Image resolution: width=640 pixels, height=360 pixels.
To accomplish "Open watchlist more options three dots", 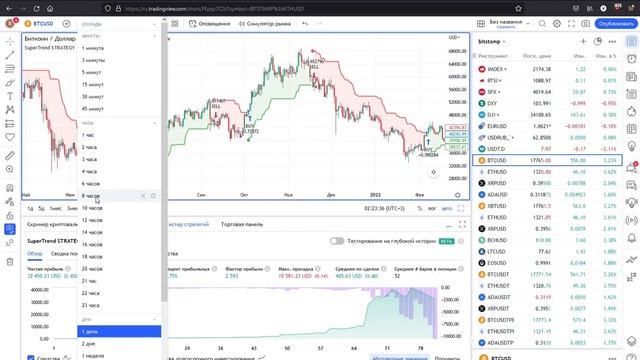I will 612,41.
